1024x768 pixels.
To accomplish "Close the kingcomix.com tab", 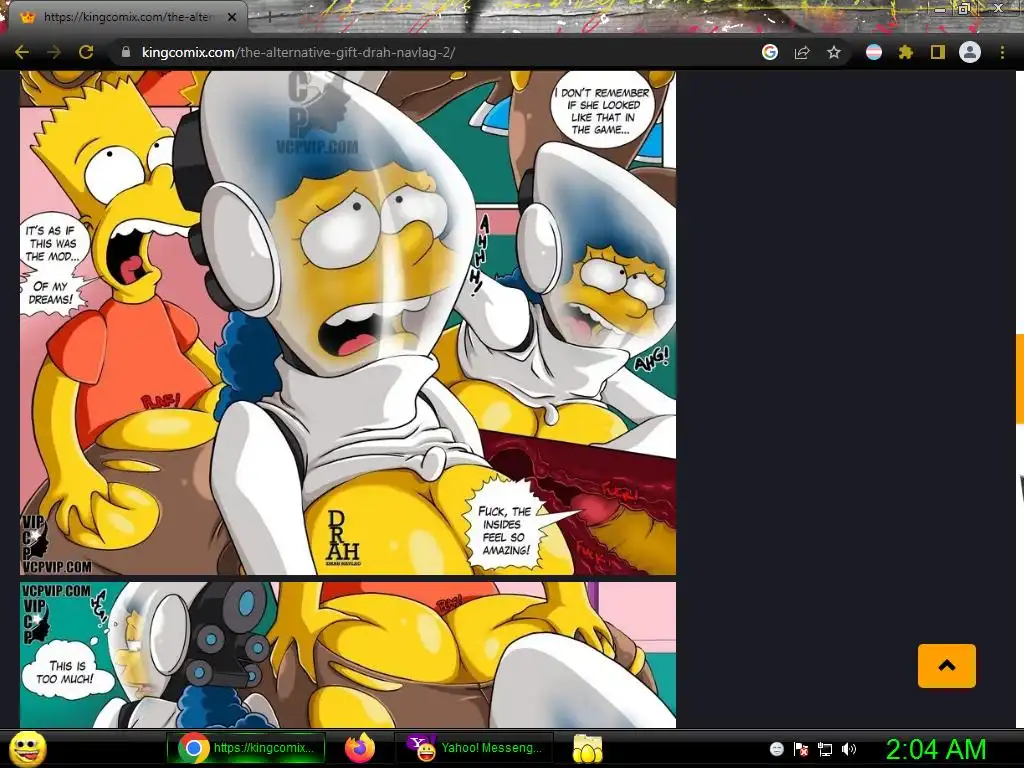I will (232, 17).
